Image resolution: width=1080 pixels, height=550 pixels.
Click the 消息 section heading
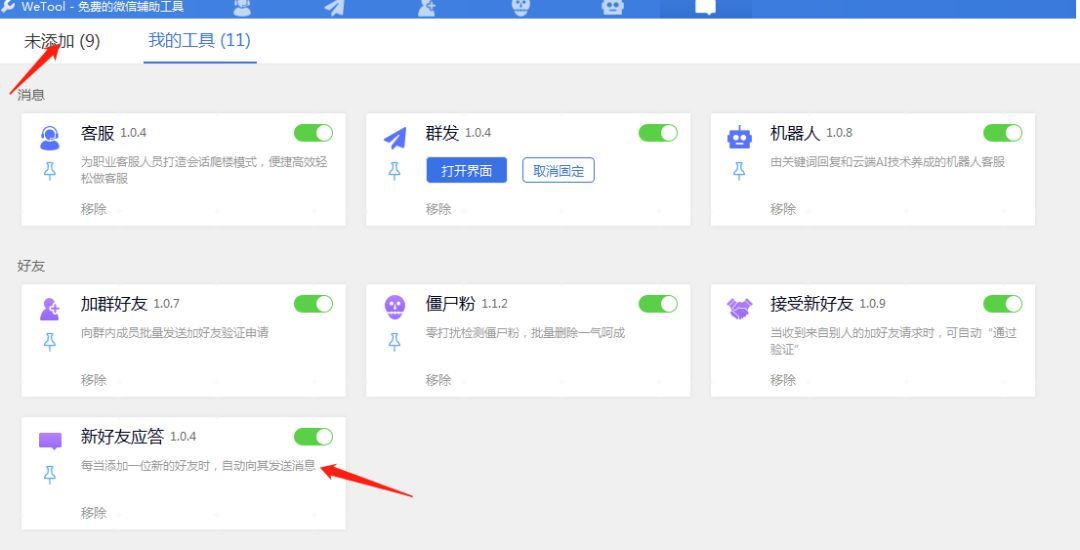pos(31,95)
